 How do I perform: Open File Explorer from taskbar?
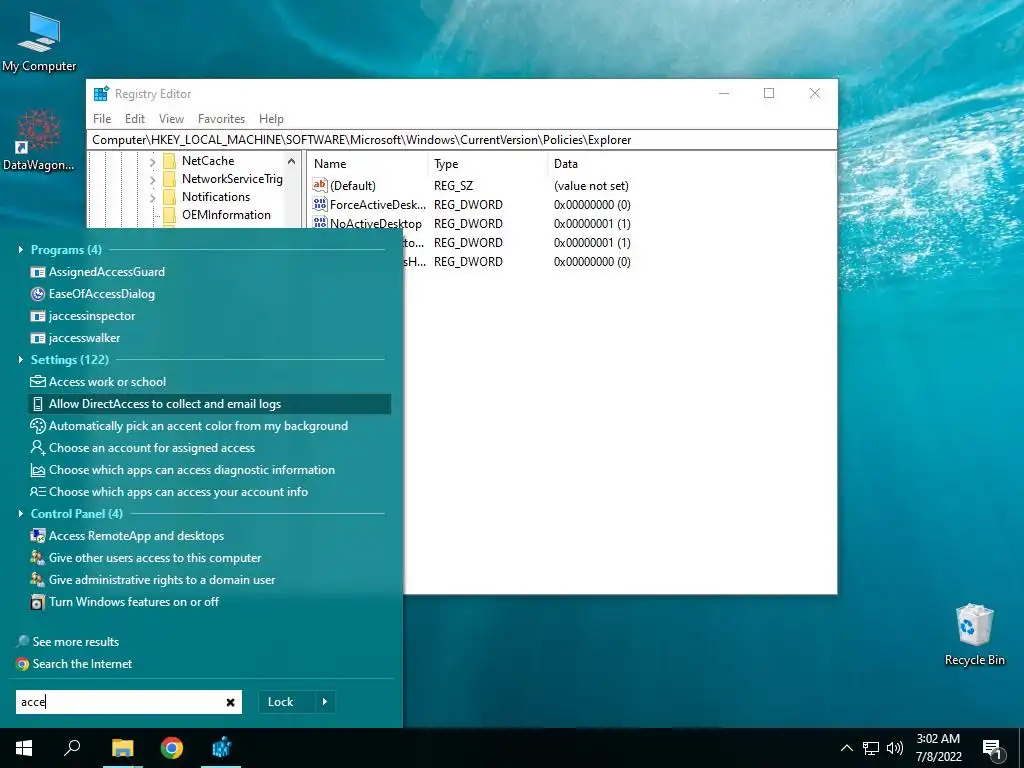click(x=122, y=748)
